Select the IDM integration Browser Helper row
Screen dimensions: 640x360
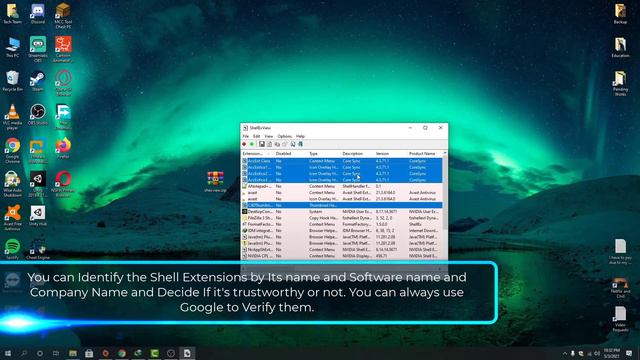342,230
